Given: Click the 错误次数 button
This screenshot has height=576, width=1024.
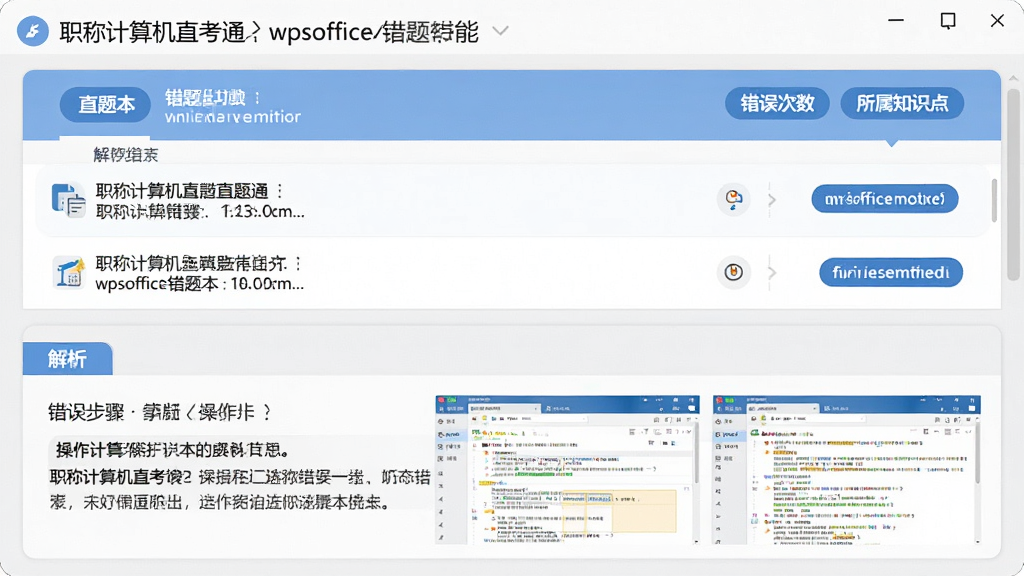Looking at the screenshot, I should (x=777, y=103).
